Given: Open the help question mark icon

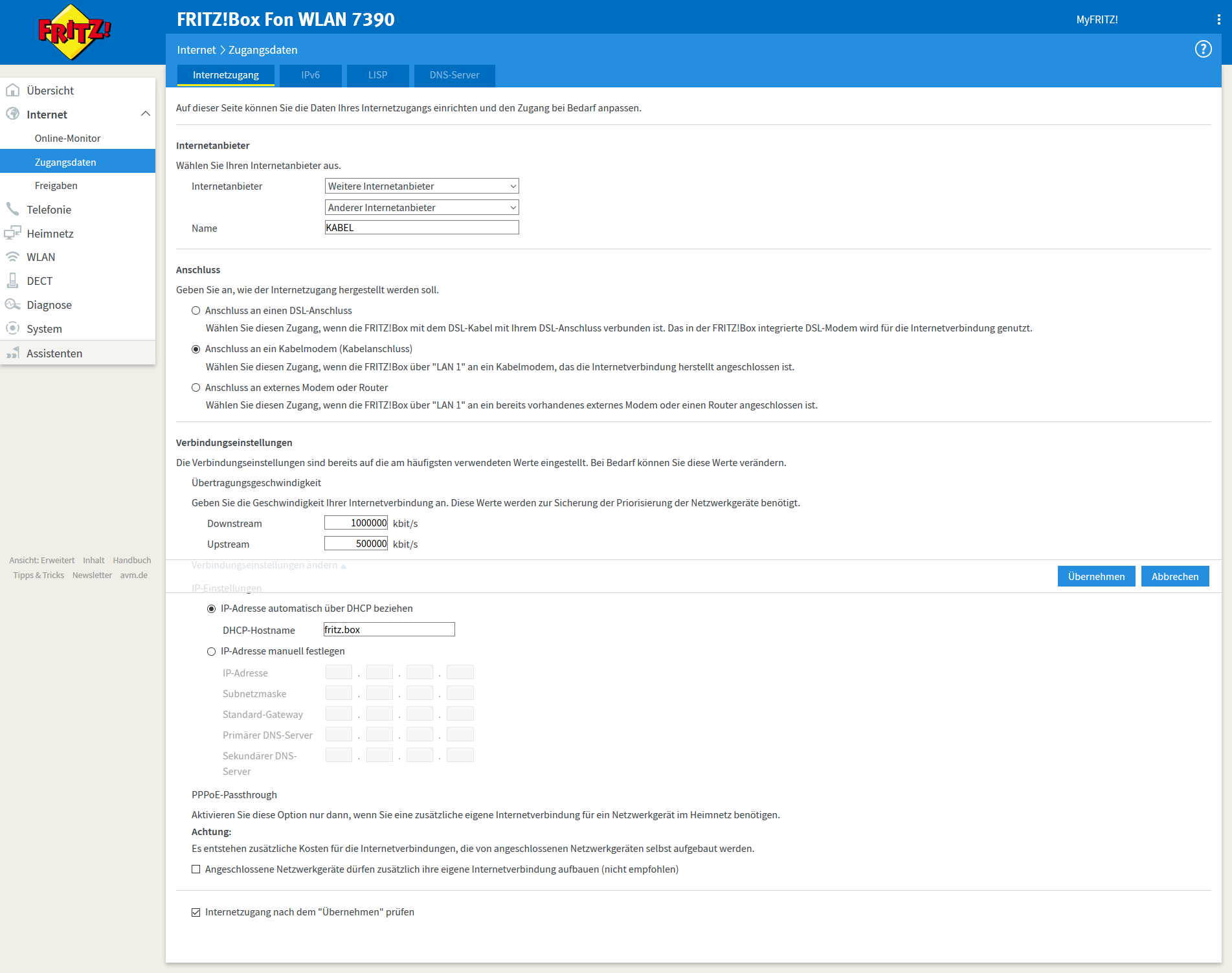Looking at the screenshot, I should tap(1203, 49).
